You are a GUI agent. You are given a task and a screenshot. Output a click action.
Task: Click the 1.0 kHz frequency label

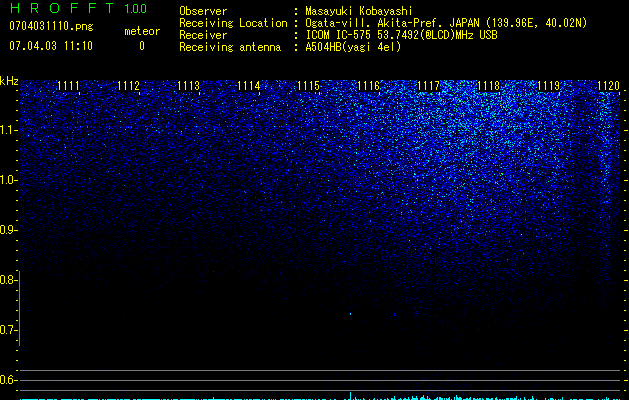tap(8, 180)
